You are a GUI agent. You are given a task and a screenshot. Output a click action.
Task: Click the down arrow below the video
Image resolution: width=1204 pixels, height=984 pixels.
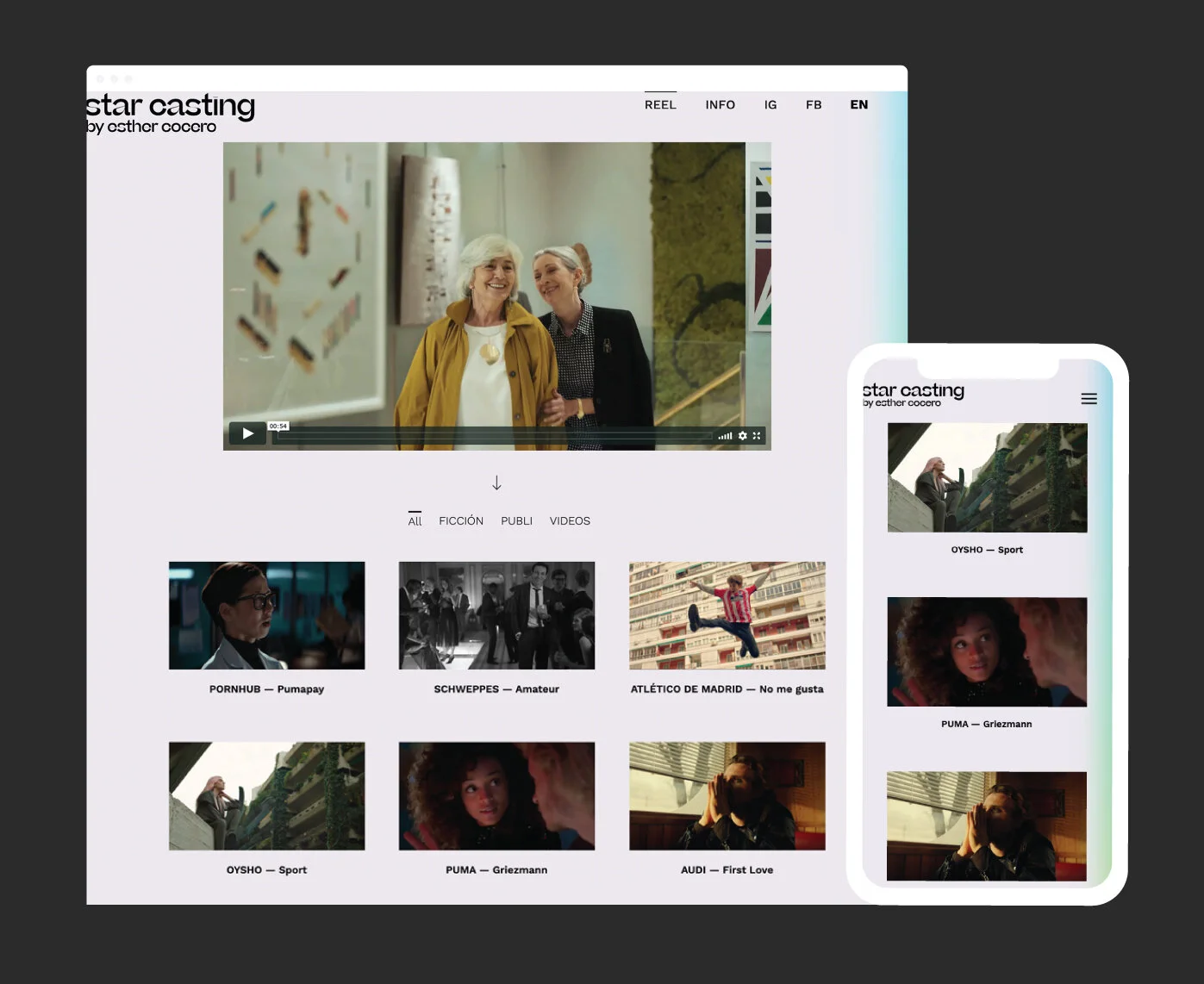click(x=496, y=483)
